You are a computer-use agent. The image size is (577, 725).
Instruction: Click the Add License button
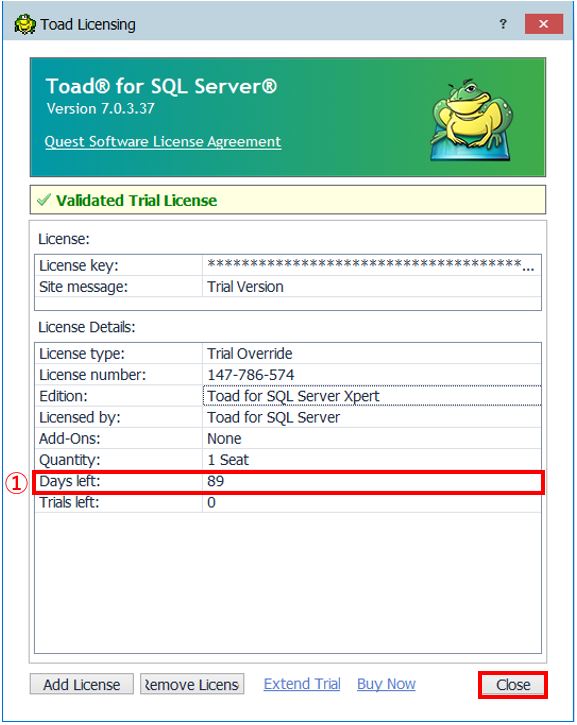82,684
